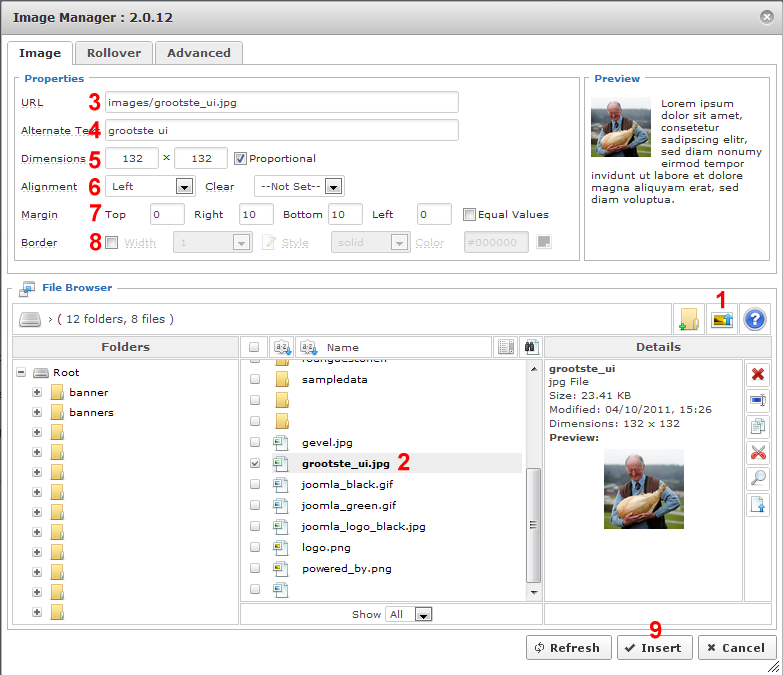
Task: Switch to the Advanced tab
Action: coord(199,53)
